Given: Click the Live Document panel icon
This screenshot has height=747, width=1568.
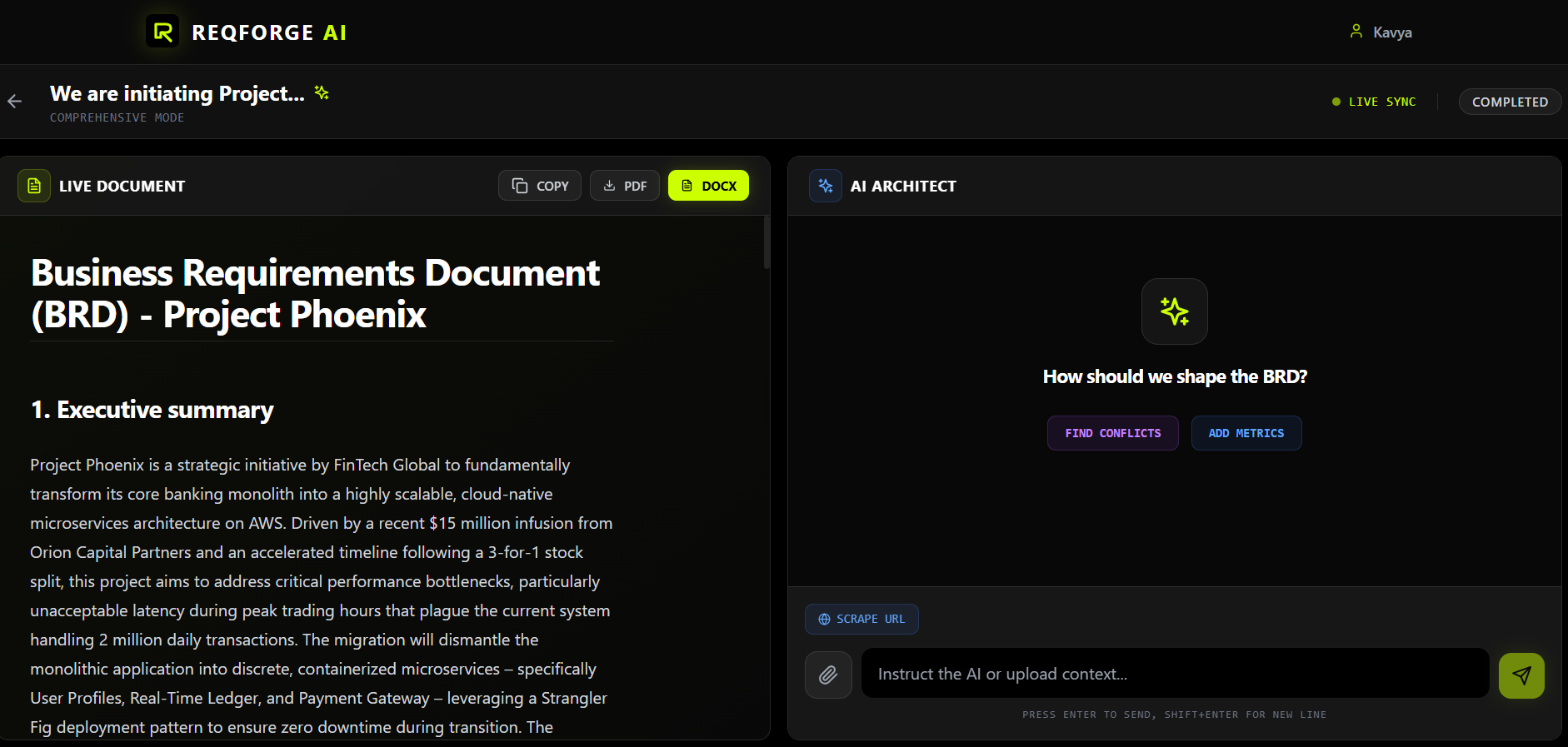Looking at the screenshot, I should point(34,186).
